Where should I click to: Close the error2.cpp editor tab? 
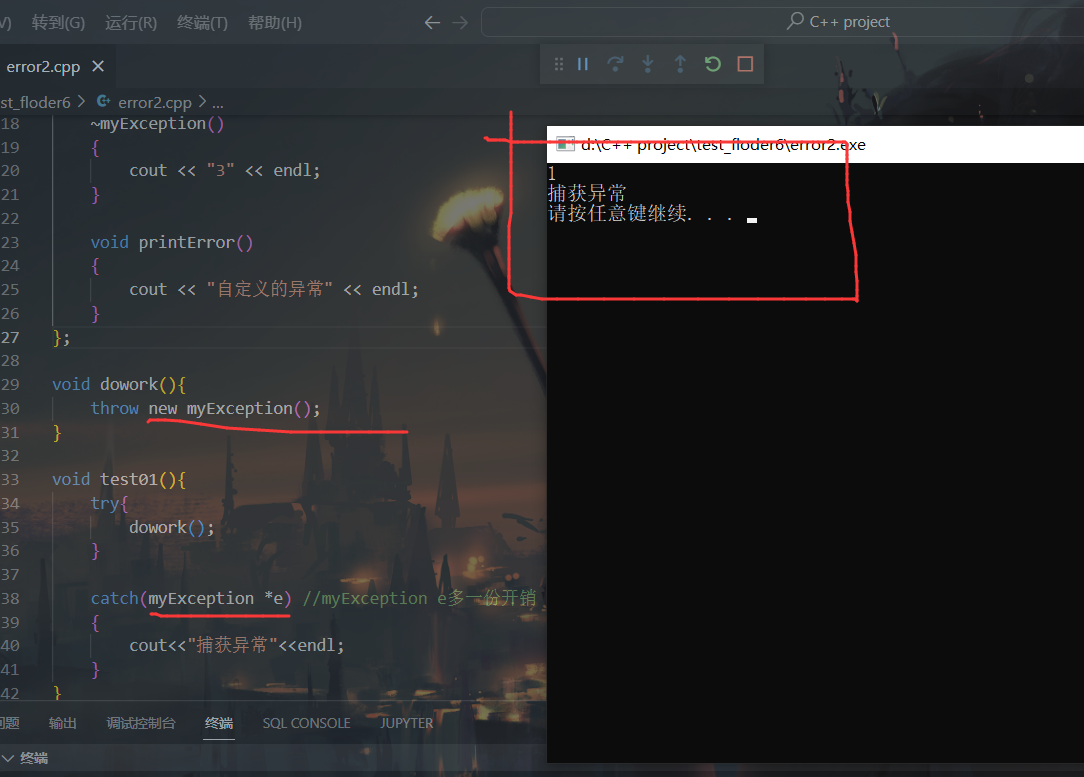coord(98,67)
